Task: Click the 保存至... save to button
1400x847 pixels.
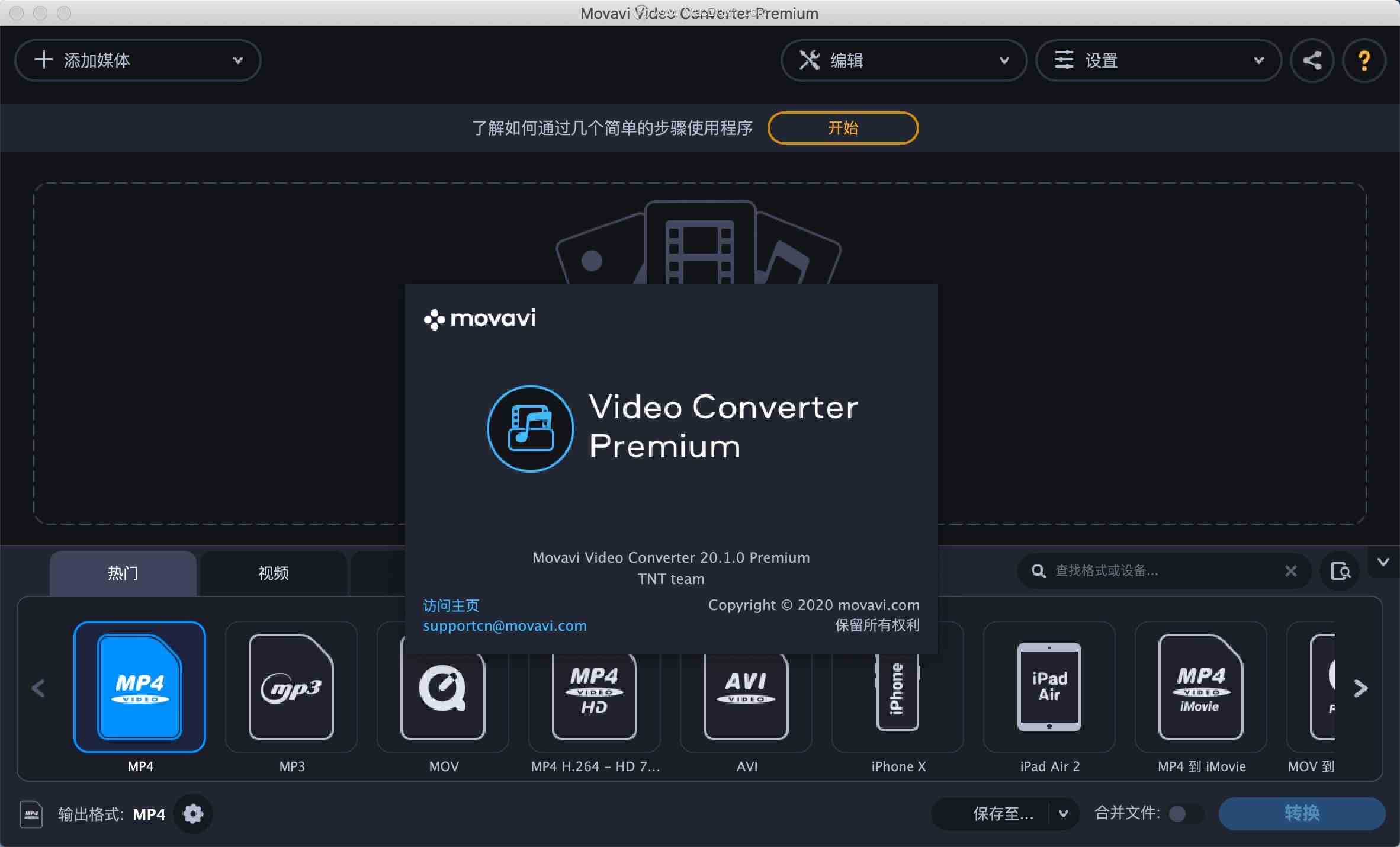Action: [x=991, y=814]
